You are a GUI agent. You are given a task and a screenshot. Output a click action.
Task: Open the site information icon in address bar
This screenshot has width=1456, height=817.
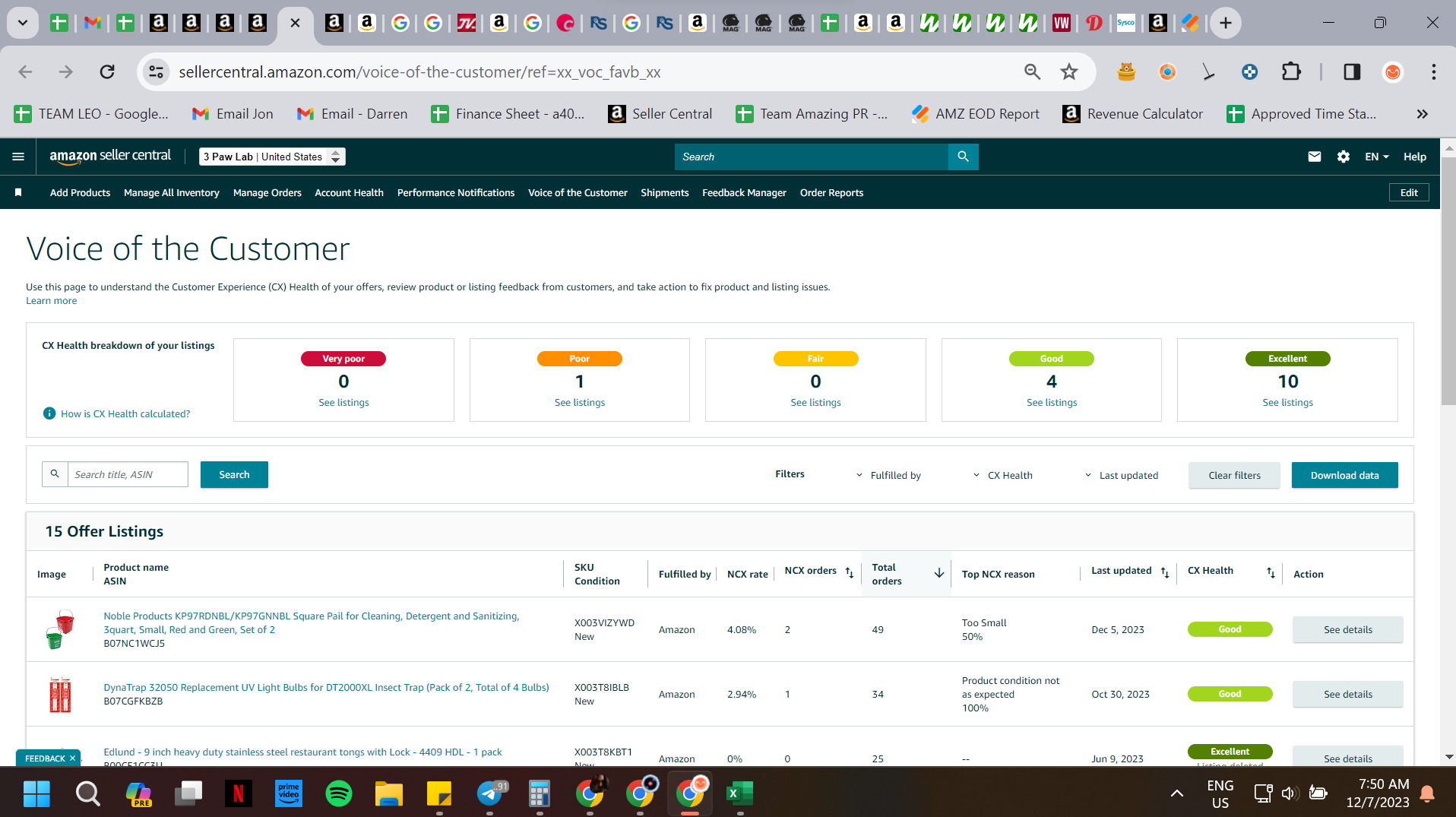tap(156, 71)
